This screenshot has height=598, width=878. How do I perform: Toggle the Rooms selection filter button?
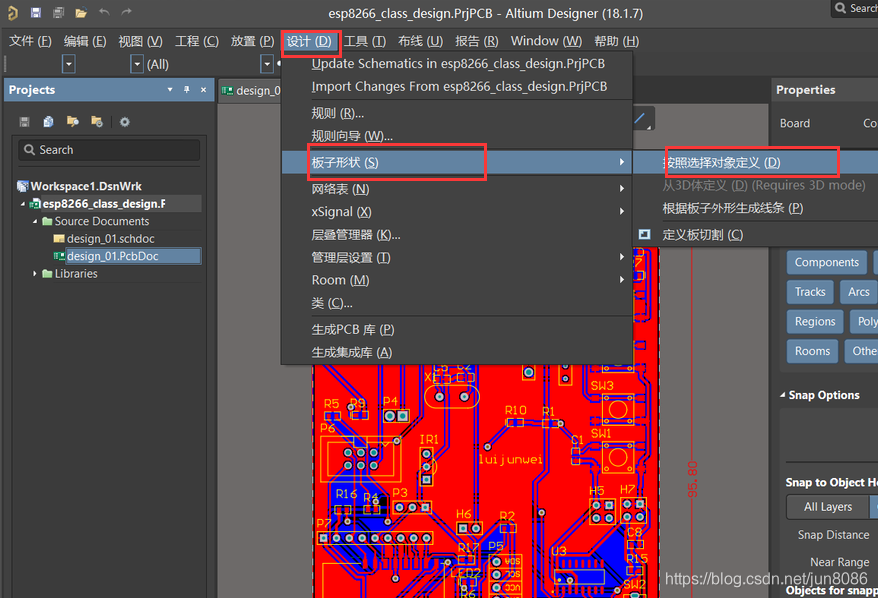812,351
